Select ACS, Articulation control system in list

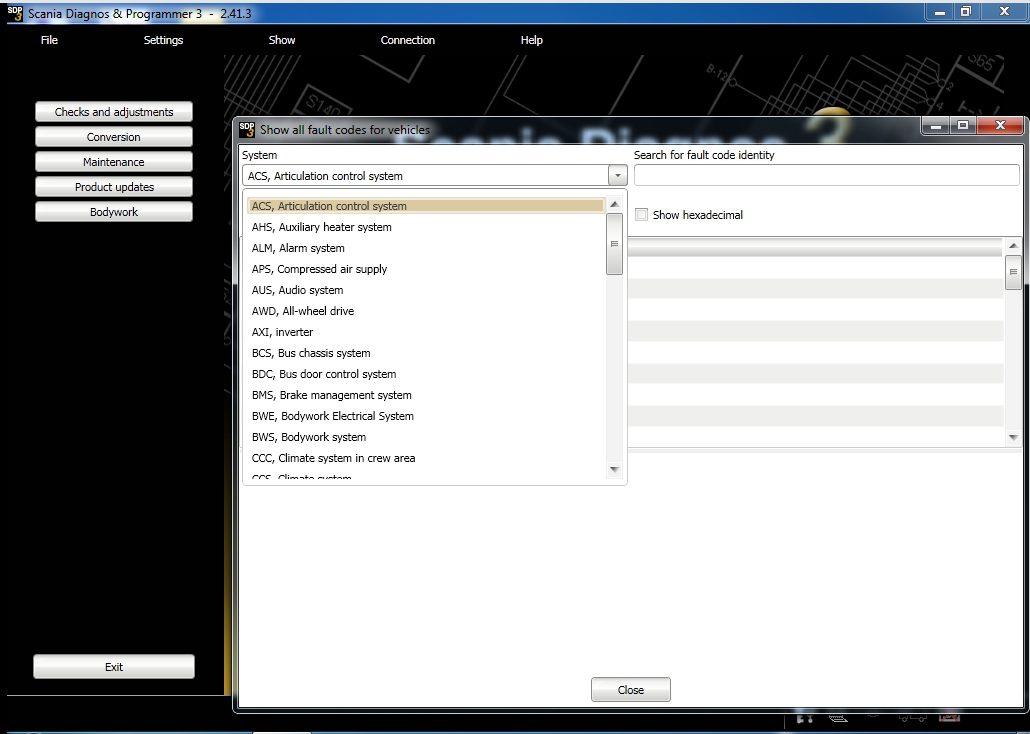click(x=426, y=206)
